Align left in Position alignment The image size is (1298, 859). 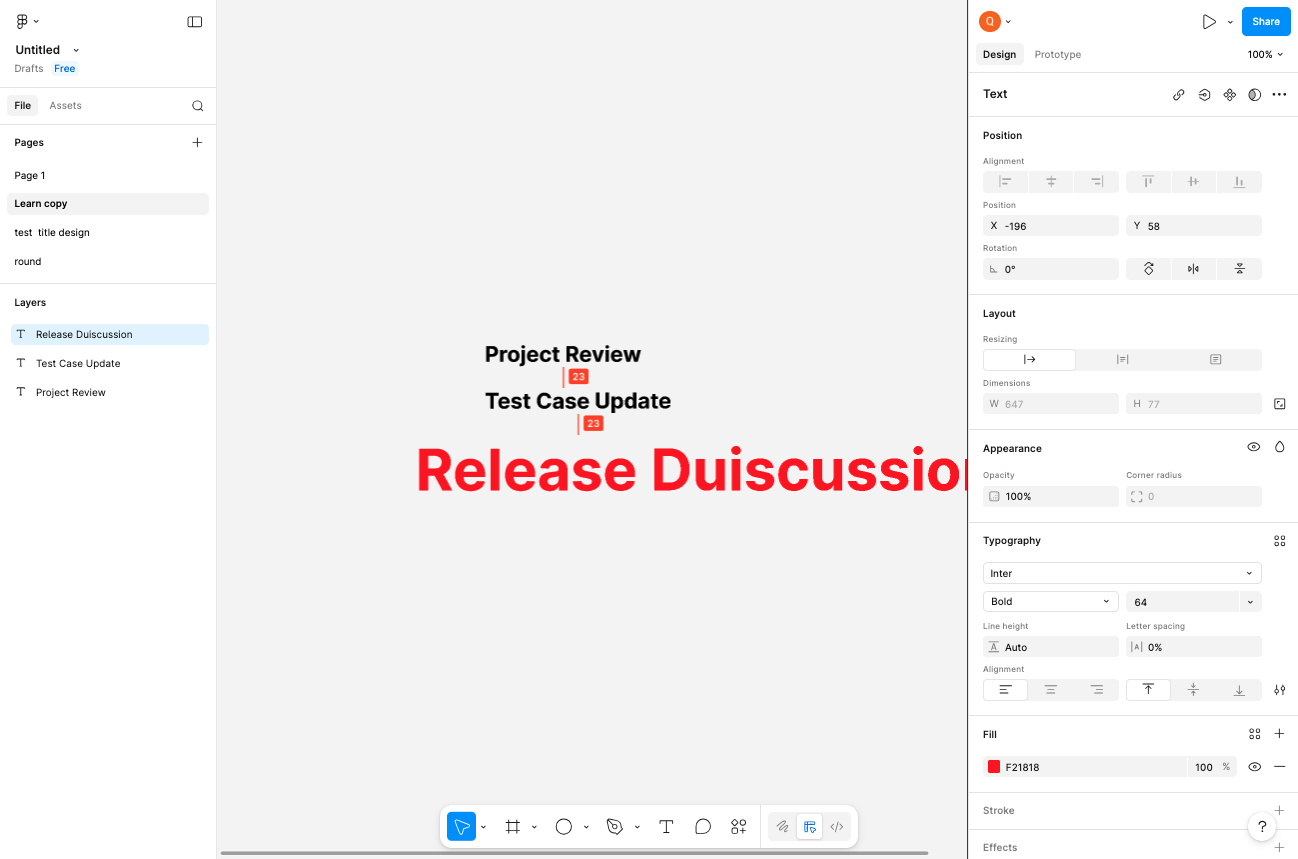coord(1006,182)
